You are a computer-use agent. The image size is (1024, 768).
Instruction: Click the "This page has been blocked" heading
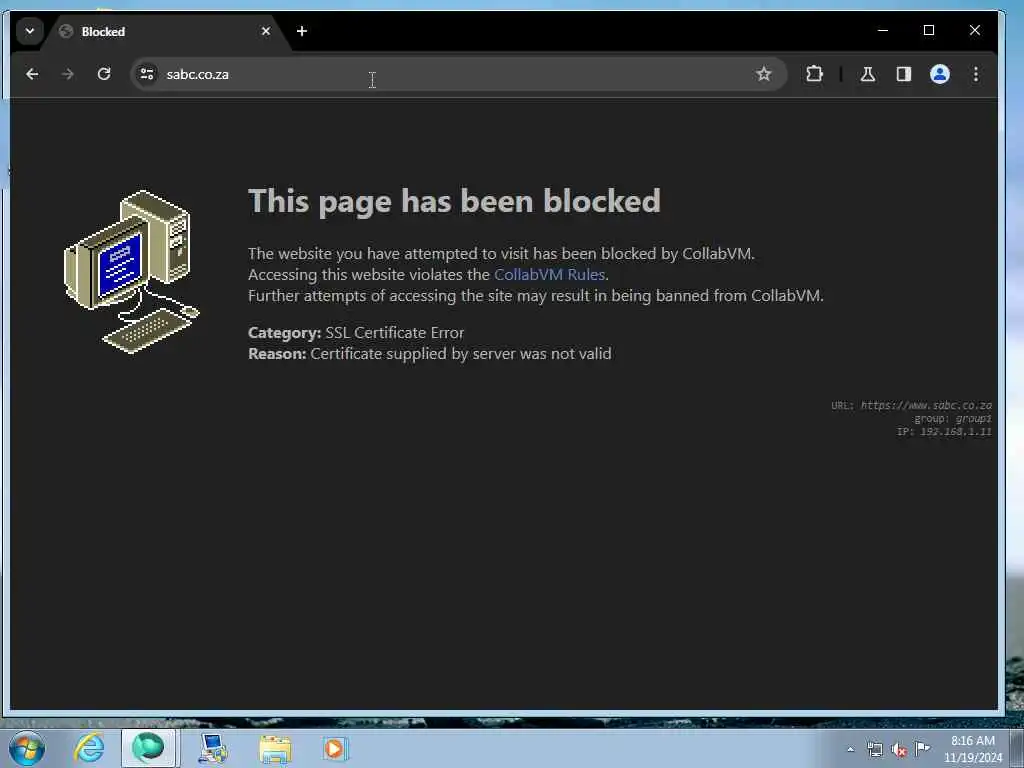(455, 200)
